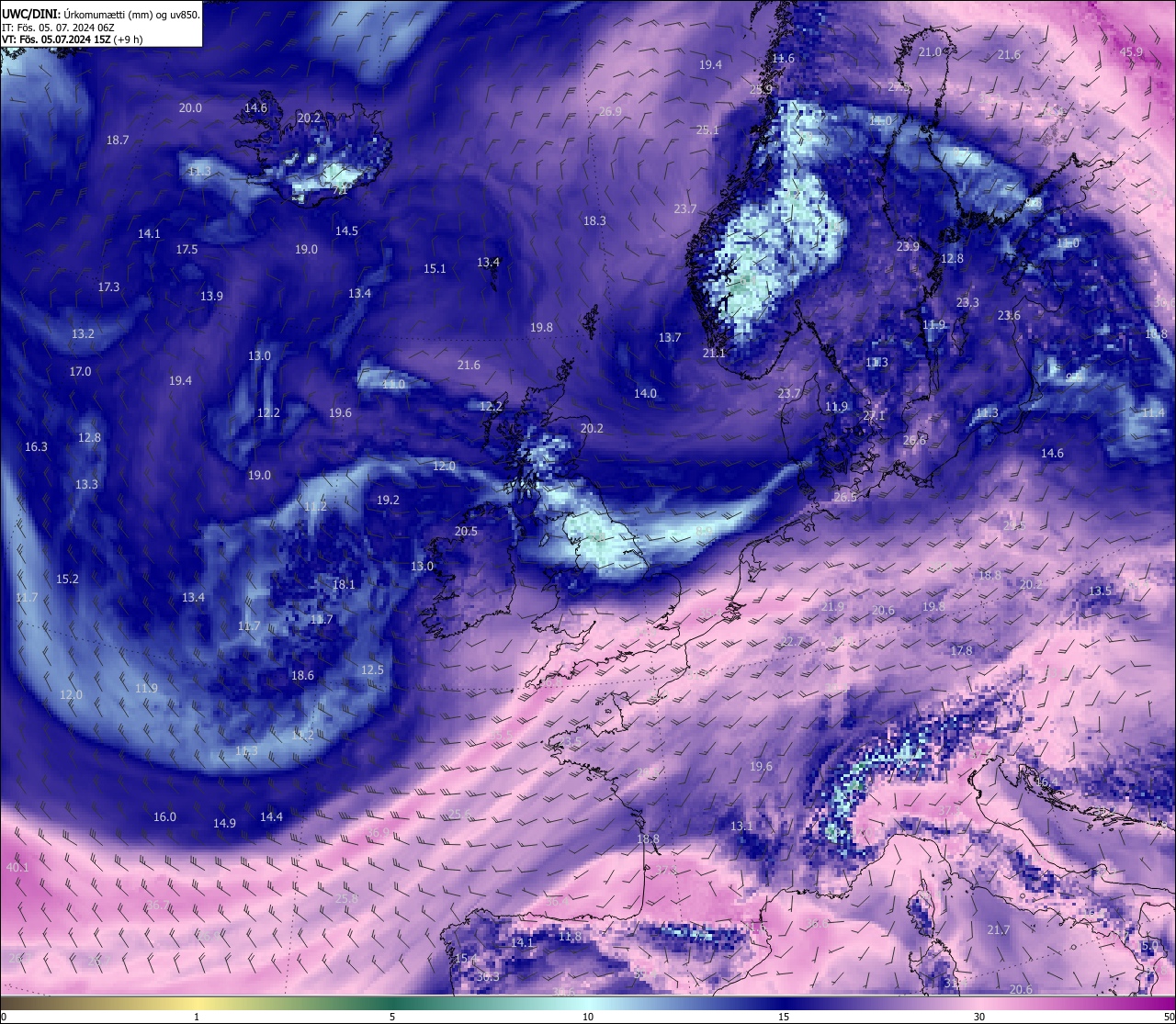This screenshot has height=1024, width=1176.
Task: Click the 18.6 value label
Action: (x=302, y=675)
